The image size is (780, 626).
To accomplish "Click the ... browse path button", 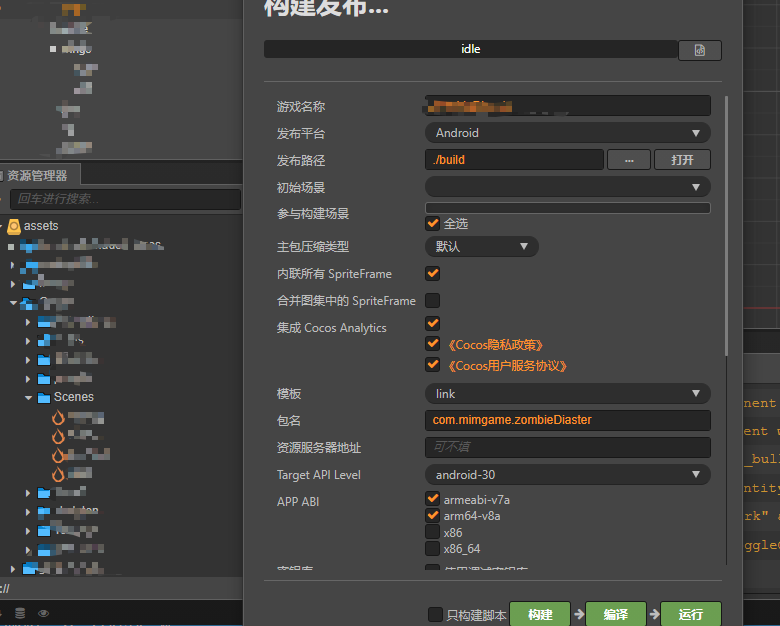I will tap(629, 160).
